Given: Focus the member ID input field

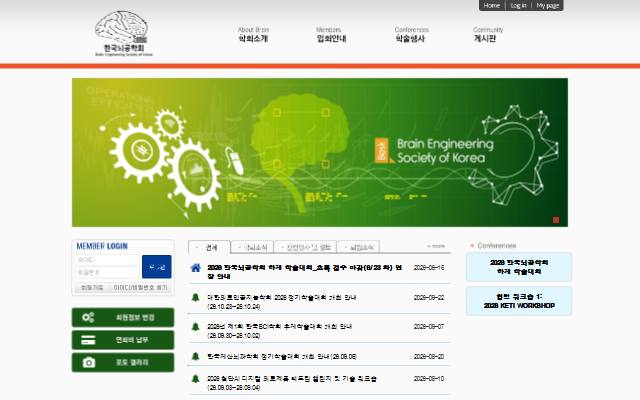Looking at the screenshot, I should point(108,260).
